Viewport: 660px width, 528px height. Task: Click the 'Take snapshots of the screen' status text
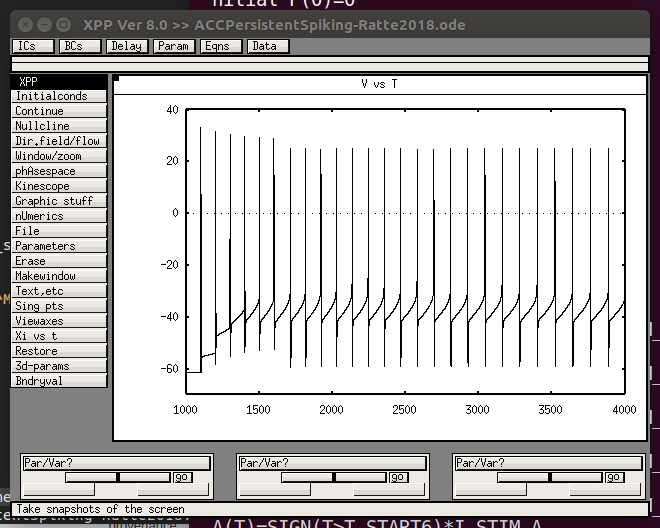100,509
